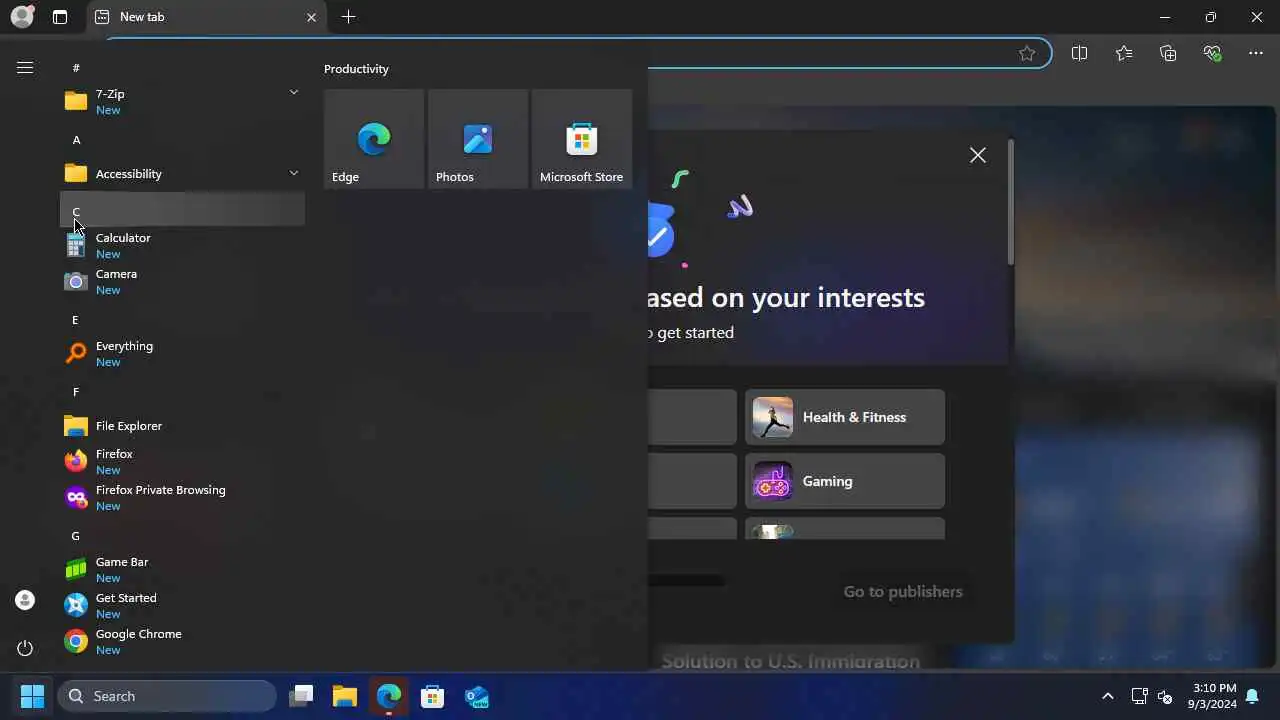The image size is (1280, 720).
Task: Click the letter E section header
Action: (182, 319)
